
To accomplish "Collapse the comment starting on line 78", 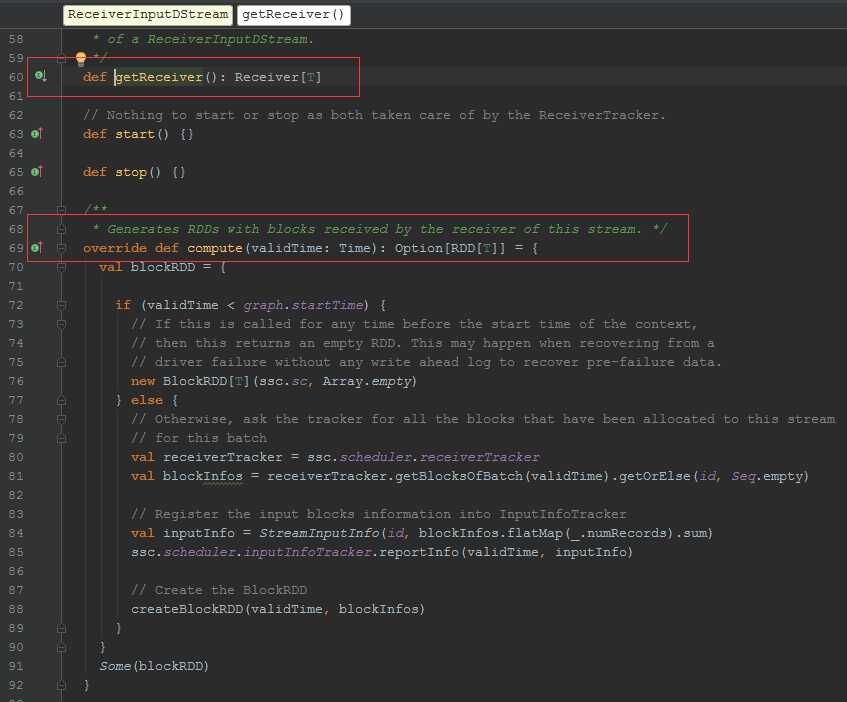I will click(x=61, y=419).
